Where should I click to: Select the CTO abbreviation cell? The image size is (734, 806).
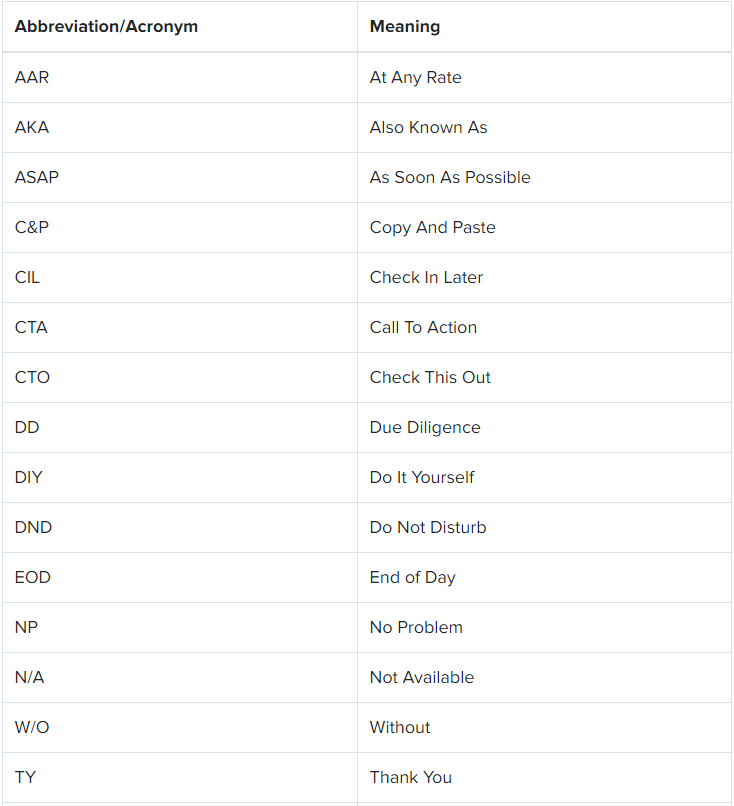tap(180, 377)
